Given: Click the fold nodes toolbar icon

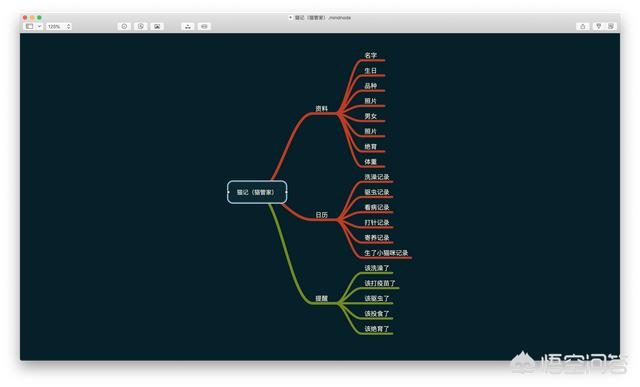Looking at the screenshot, I should coord(204,26).
